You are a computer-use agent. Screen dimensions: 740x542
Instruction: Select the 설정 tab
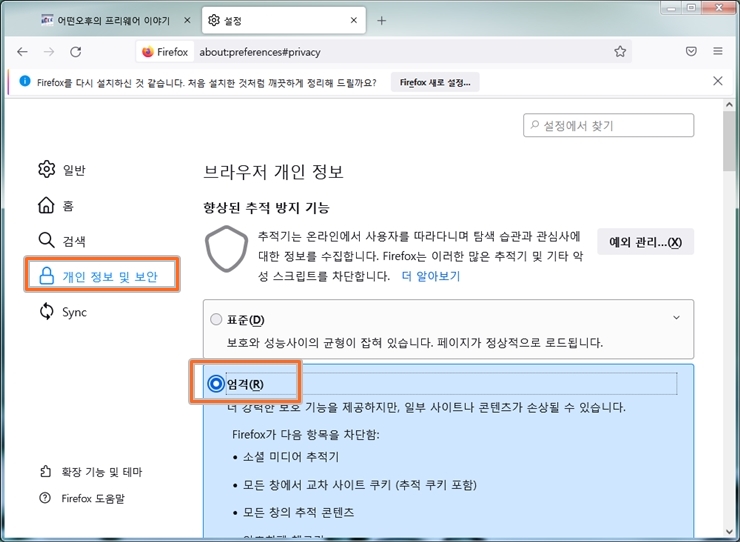tap(284, 20)
